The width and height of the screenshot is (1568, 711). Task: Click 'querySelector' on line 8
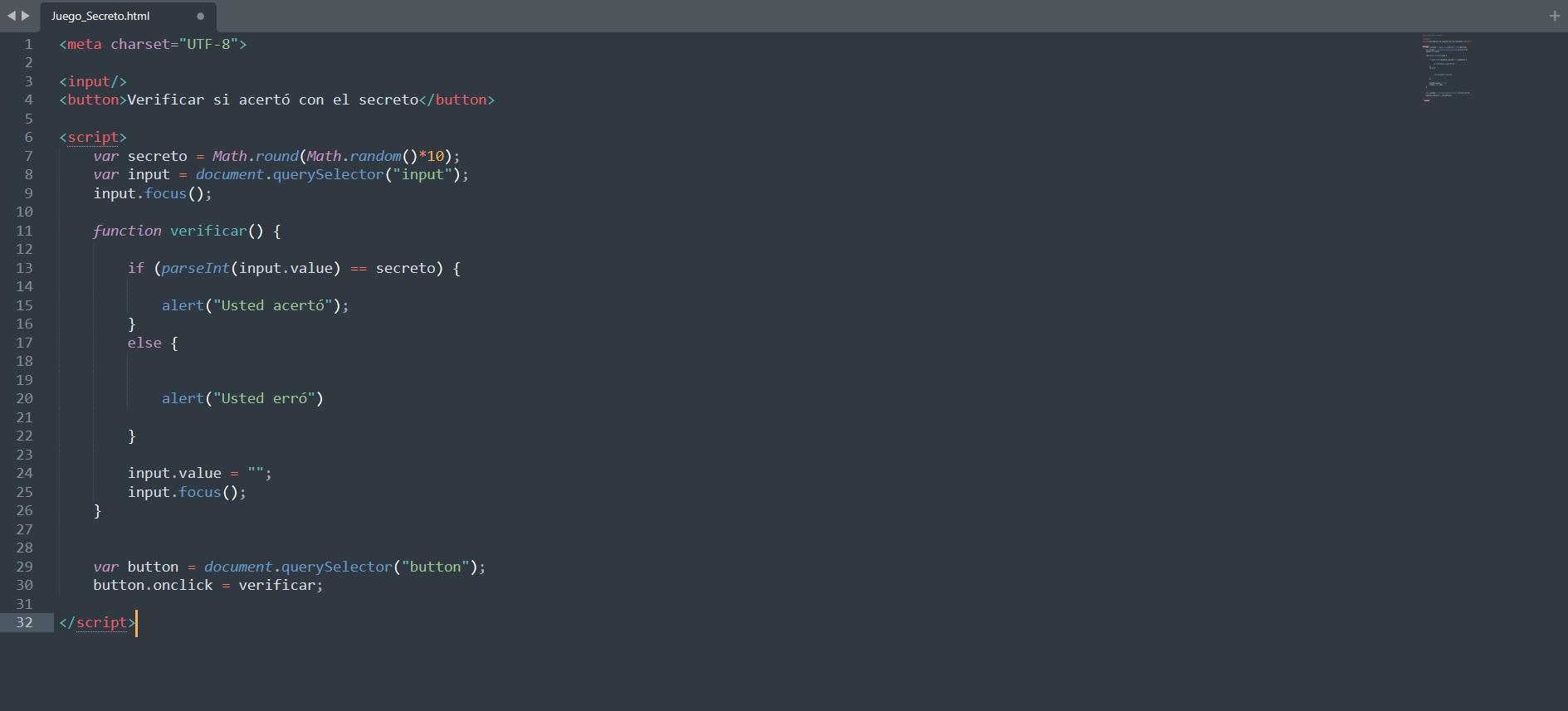pos(328,174)
